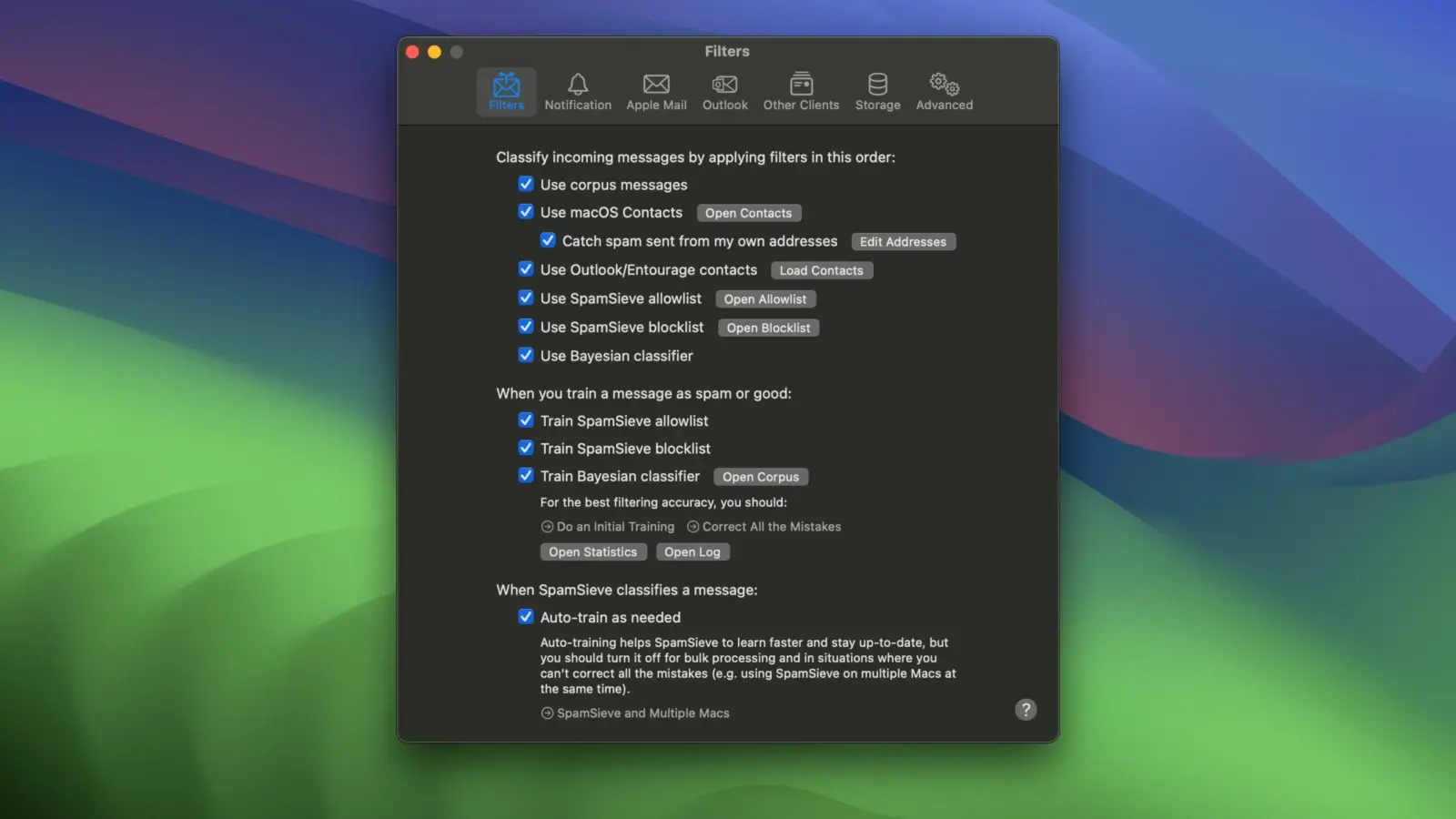Select the Other Clients icon
This screenshot has height=819, width=1456.
click(801, 91)
